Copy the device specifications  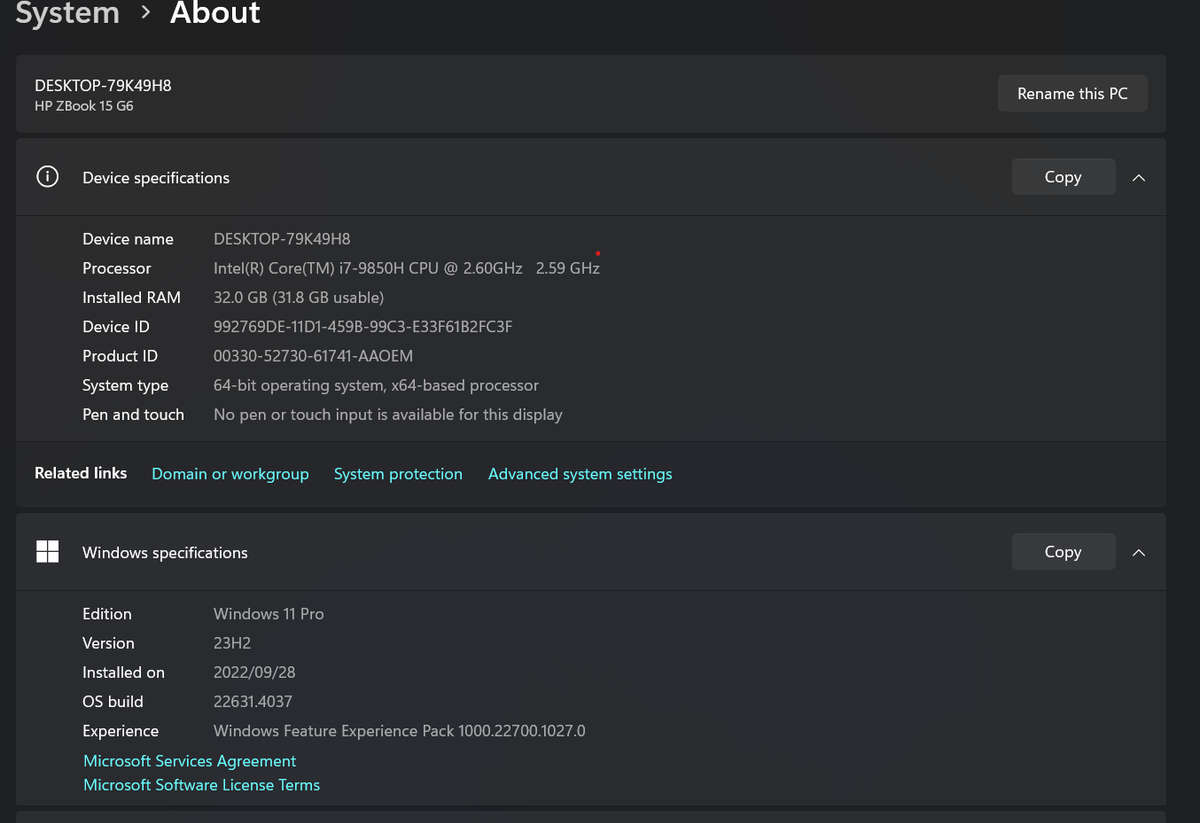(1062, 177)
